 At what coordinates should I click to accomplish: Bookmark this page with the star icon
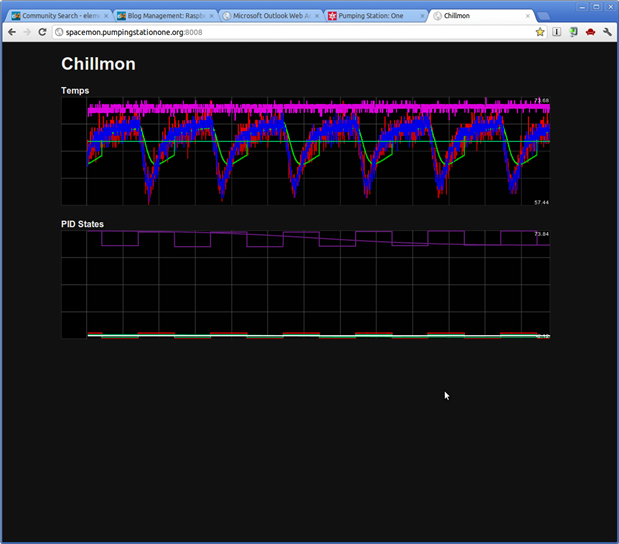tap(540, 32)
